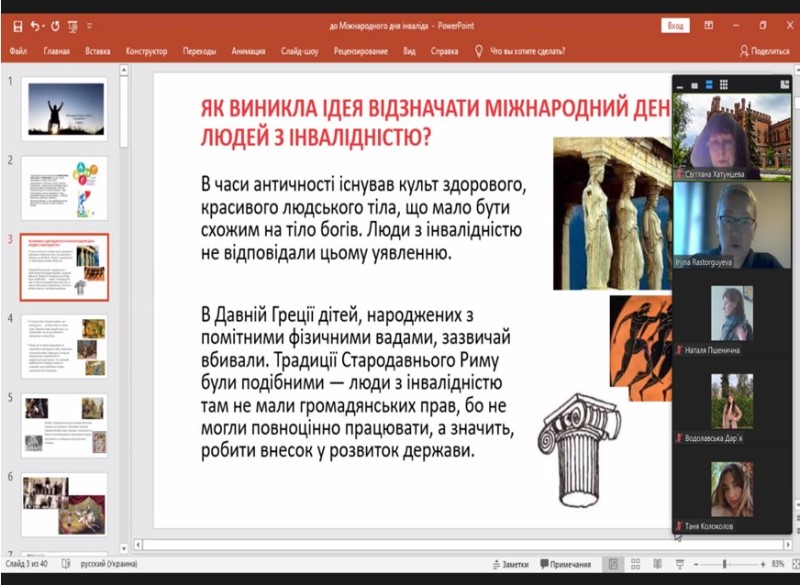Click the Greek vase runners image
Viewport: 800px width, 585px height.
click(x=641, y=348)
